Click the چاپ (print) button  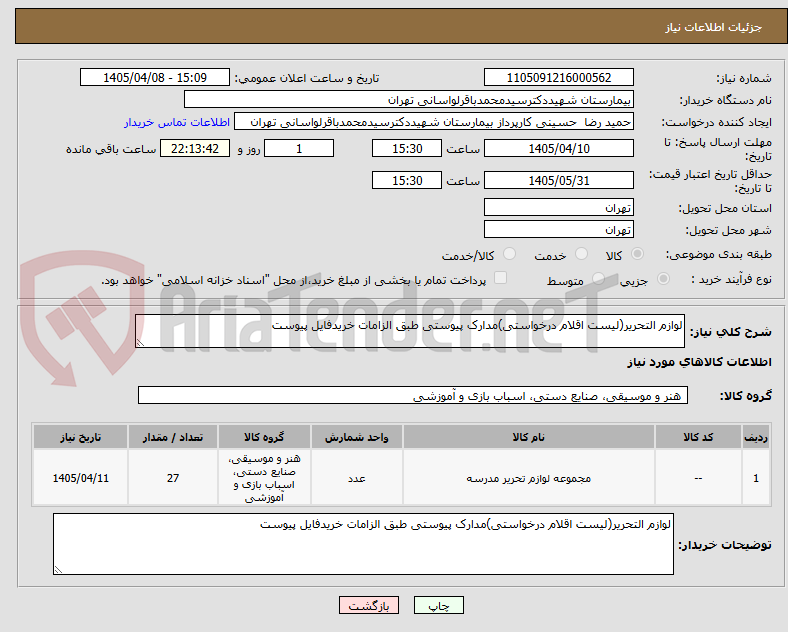438,605
